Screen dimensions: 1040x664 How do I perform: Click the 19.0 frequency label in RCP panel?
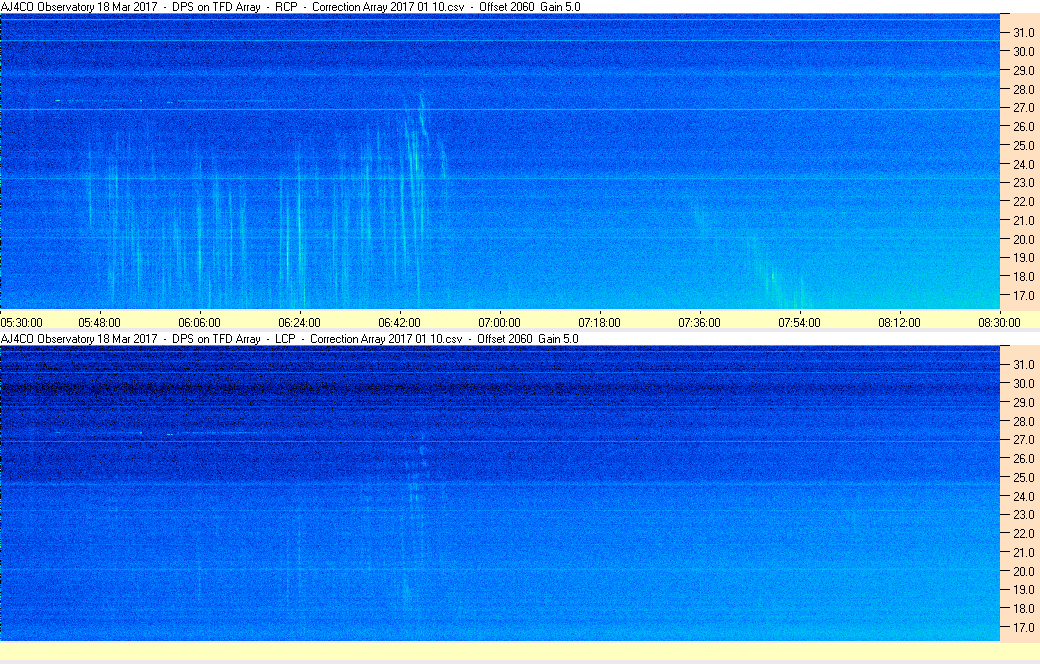coord(1023,258)
